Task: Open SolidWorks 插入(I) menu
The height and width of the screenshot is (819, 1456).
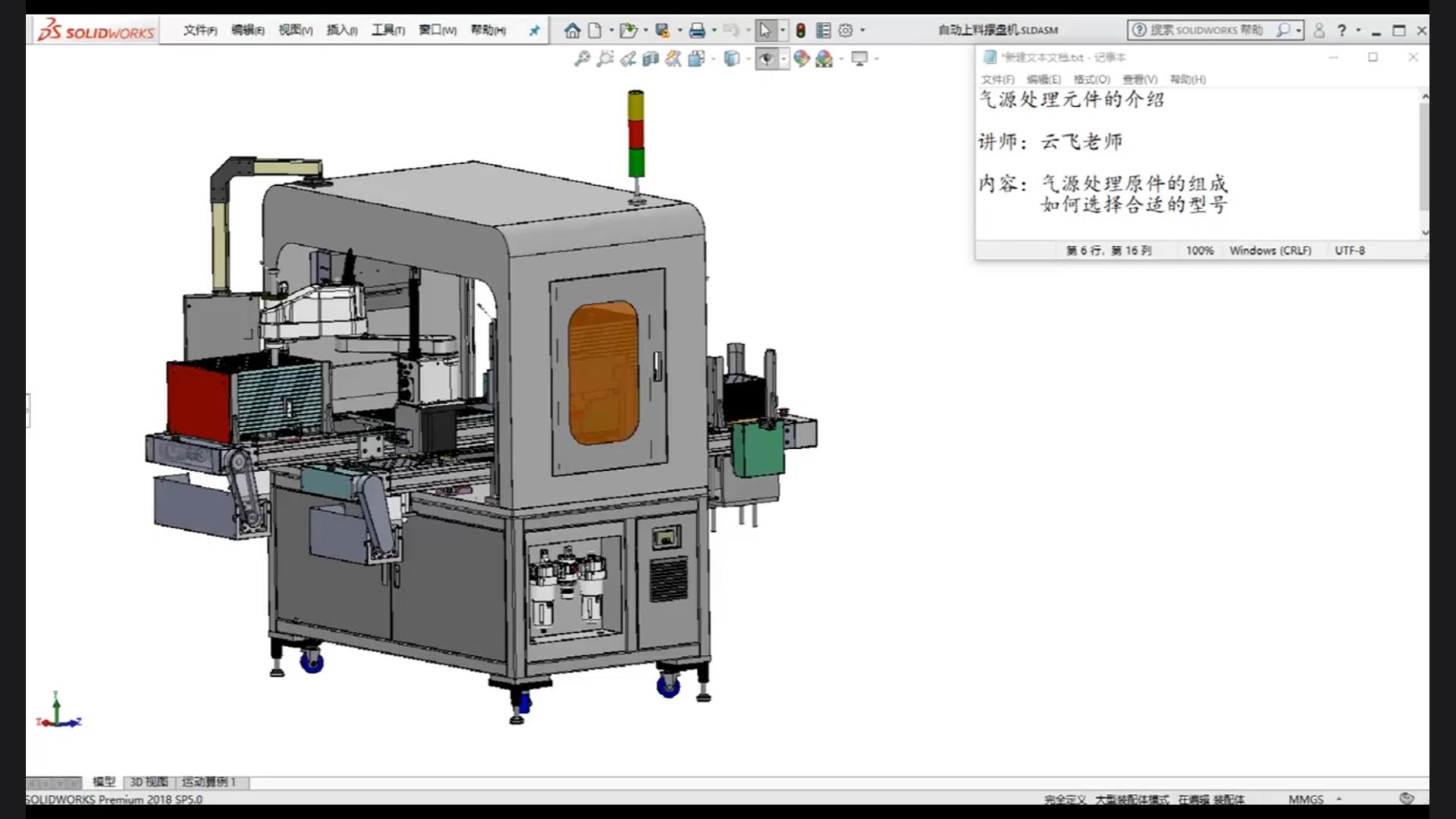Action: (x=342, y=30)
